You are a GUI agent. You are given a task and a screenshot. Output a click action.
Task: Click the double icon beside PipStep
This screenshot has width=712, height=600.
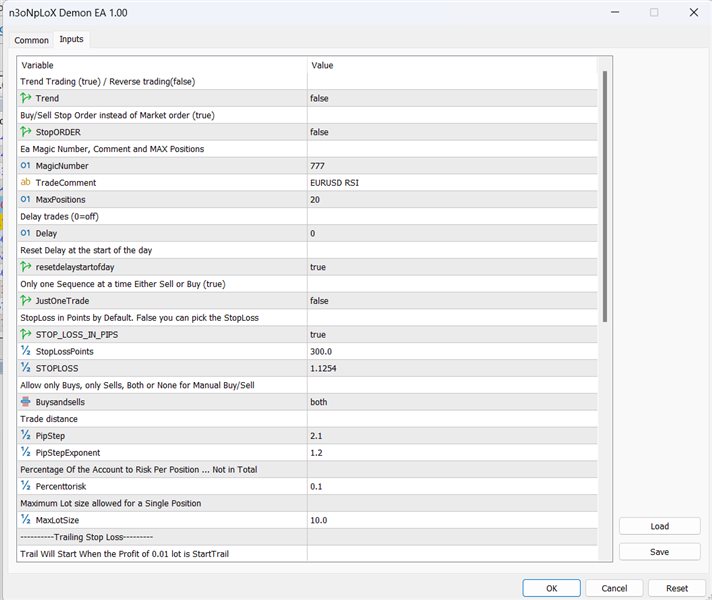pos(25,435)
